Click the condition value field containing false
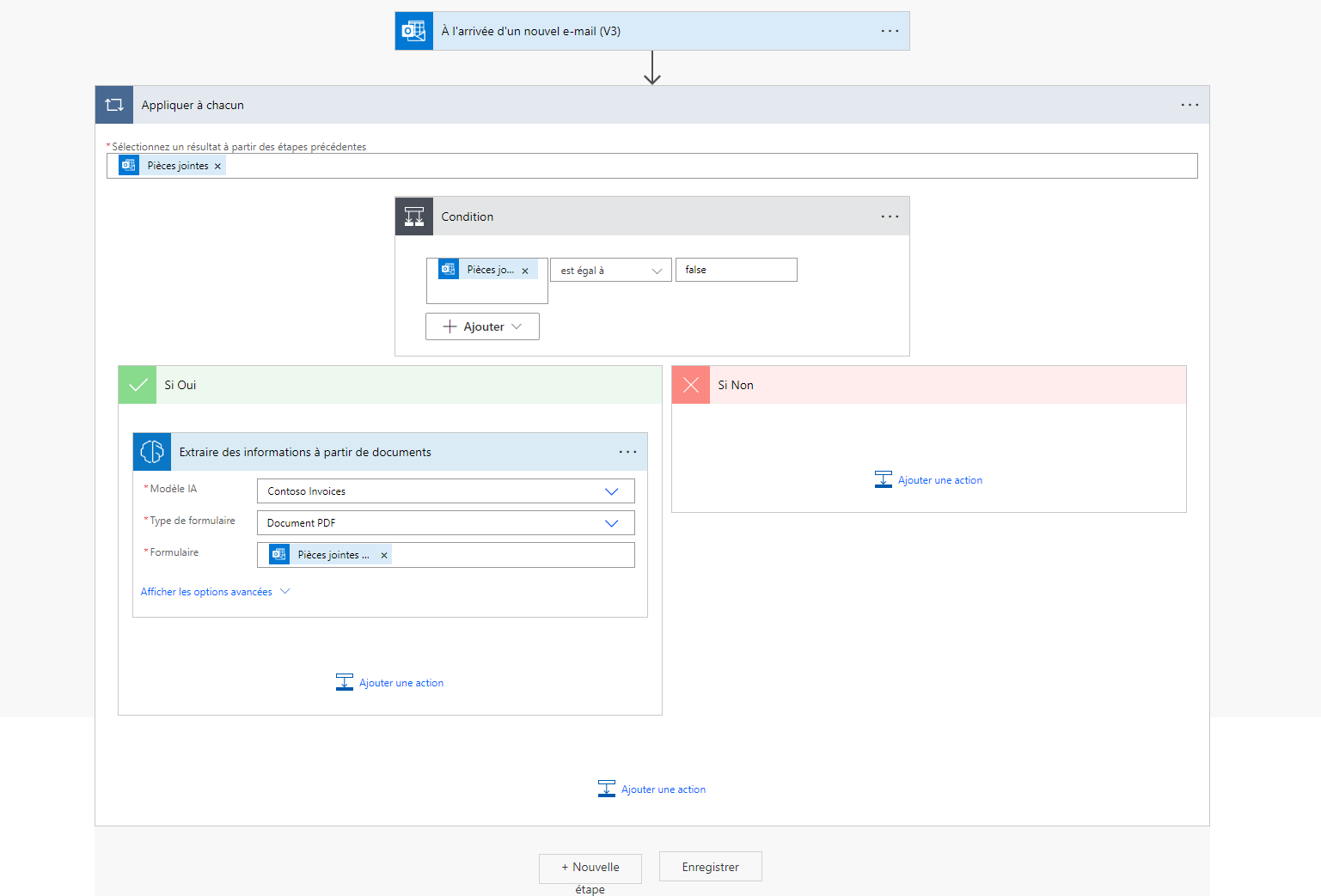The width and height of the screenshot is (1321, 896). [737, 270]
